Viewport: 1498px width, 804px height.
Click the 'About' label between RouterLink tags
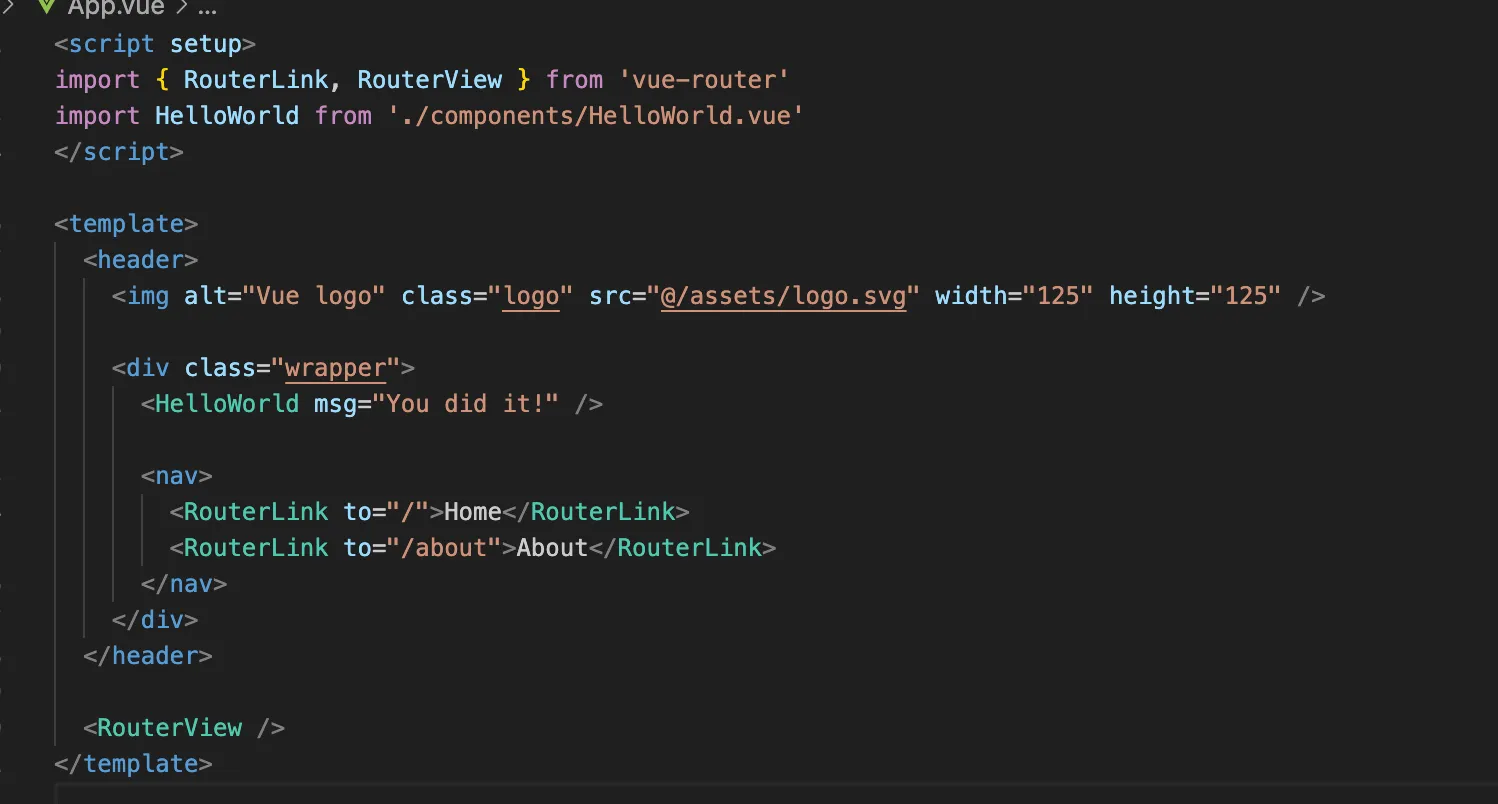pos(552,548)
